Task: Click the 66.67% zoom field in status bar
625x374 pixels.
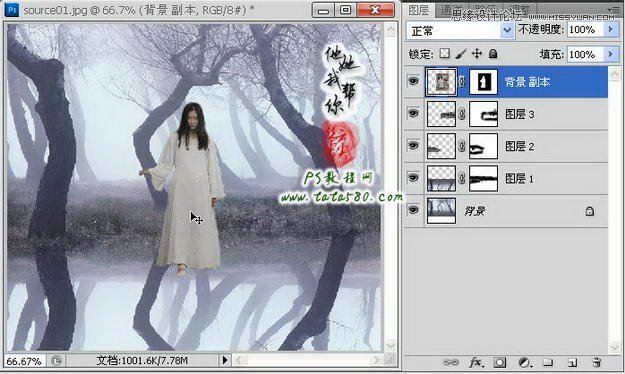Action: pos(24,361)
